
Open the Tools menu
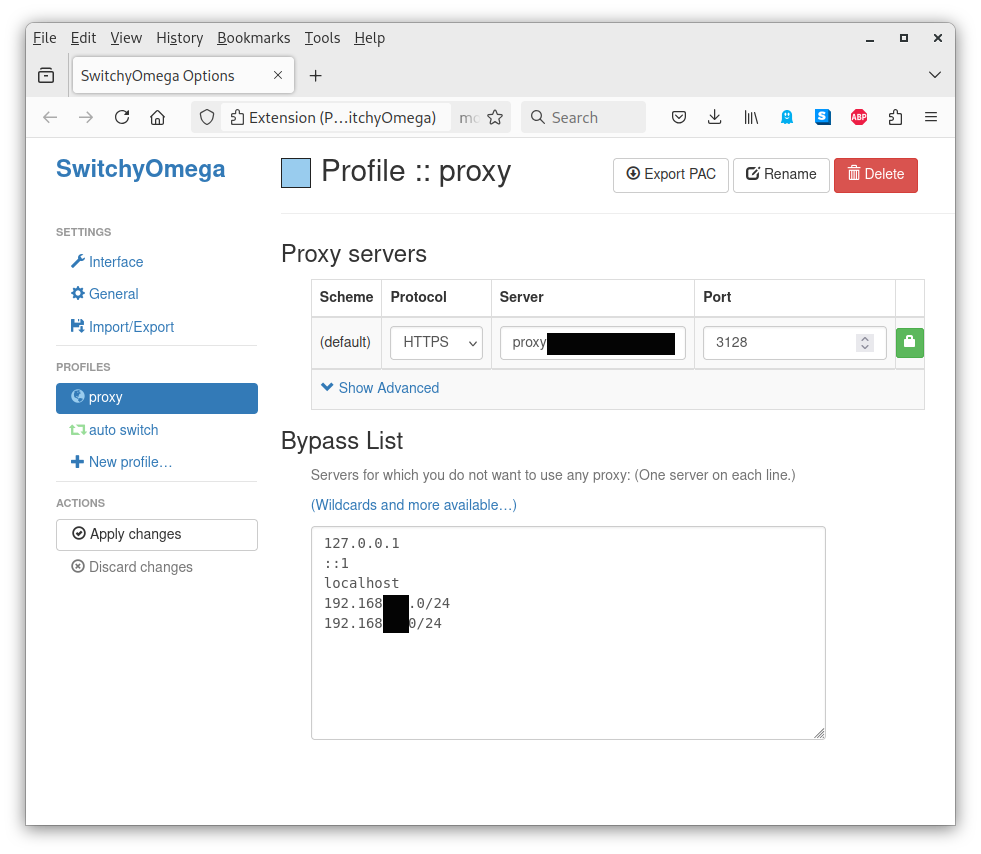(x=322, y=38)
